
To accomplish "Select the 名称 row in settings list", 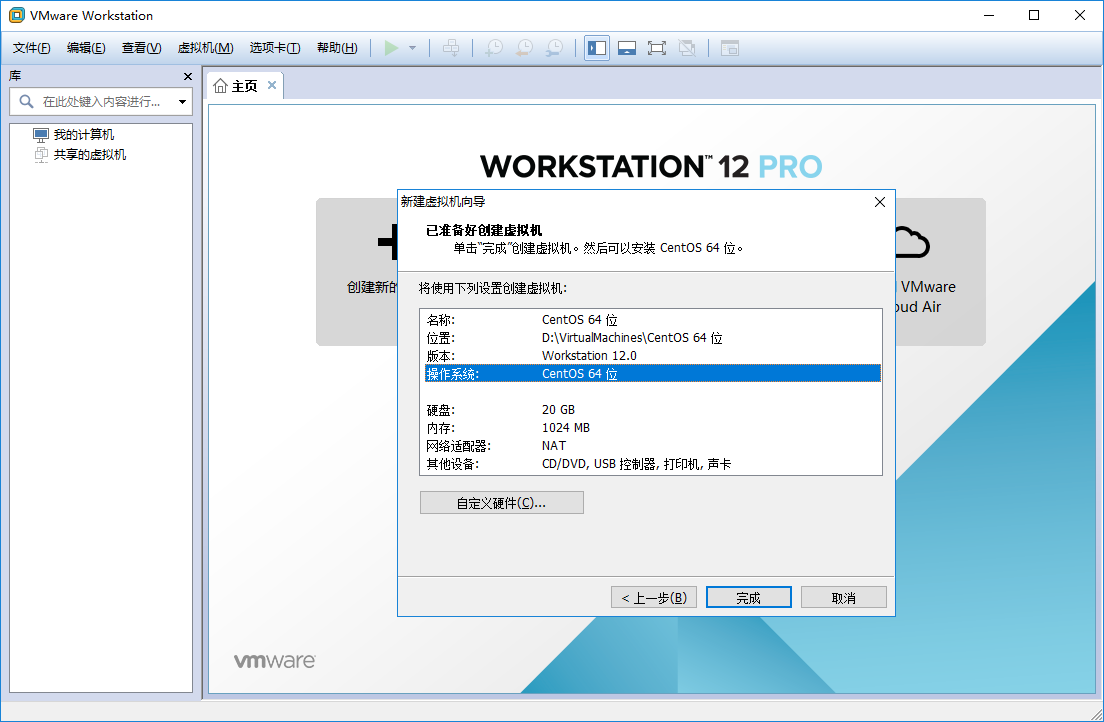I will pos(653,320).
